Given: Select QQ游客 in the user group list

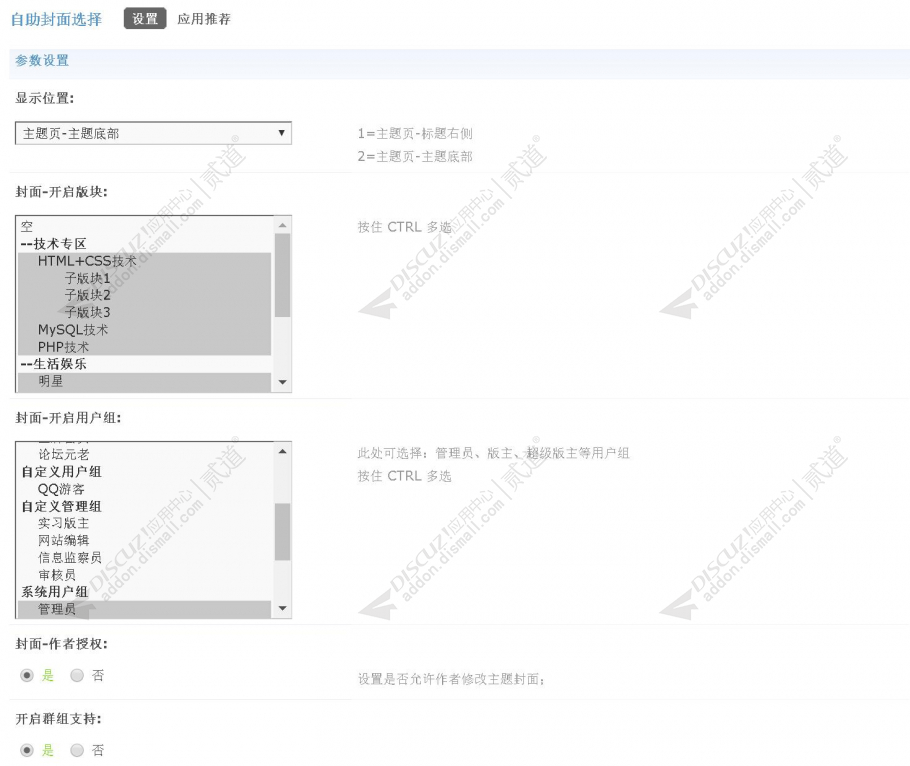Looking at the screenshot, I should pos(145,489).
